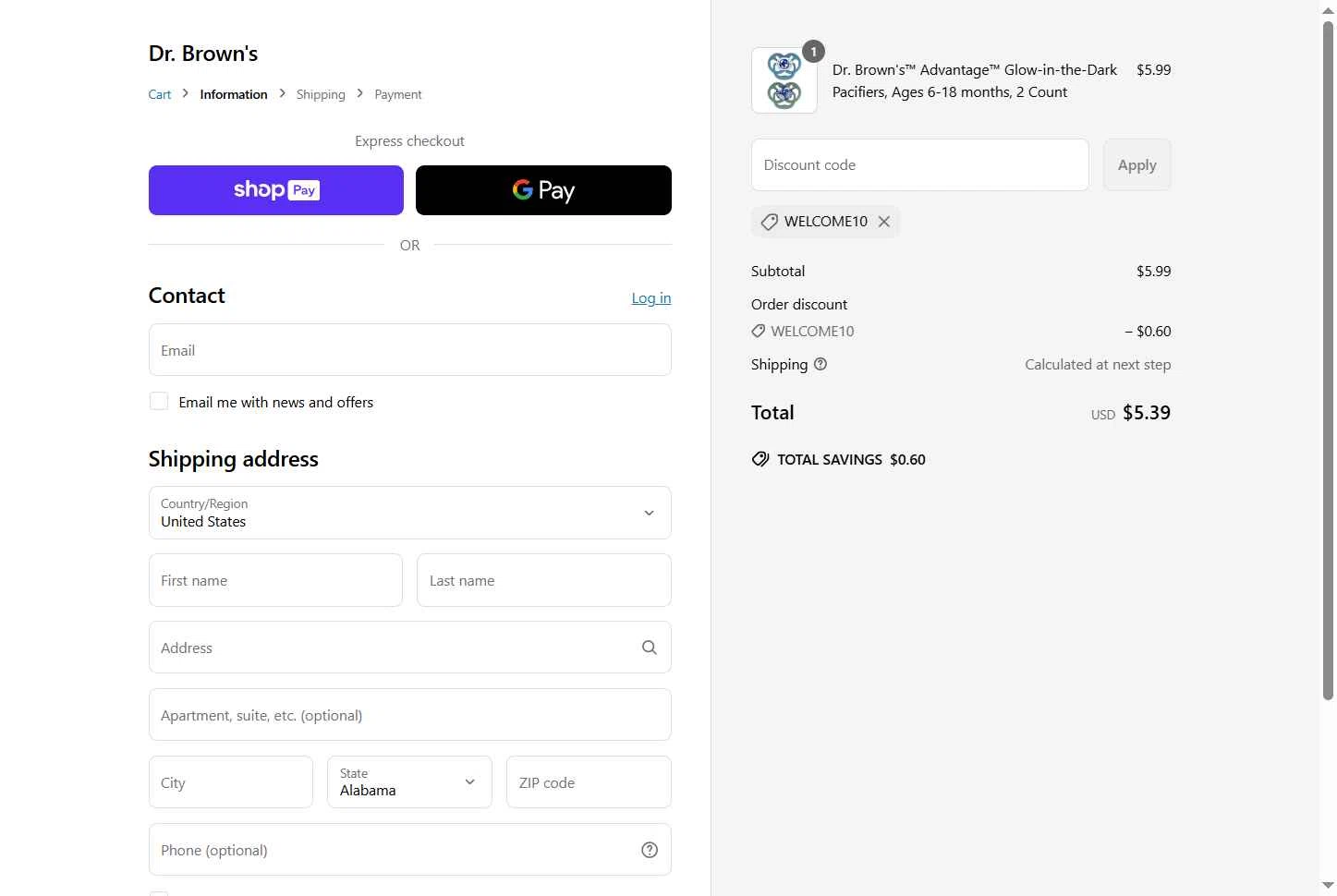Focus the Email input field

pyautogui.click(x=410, y=350)
